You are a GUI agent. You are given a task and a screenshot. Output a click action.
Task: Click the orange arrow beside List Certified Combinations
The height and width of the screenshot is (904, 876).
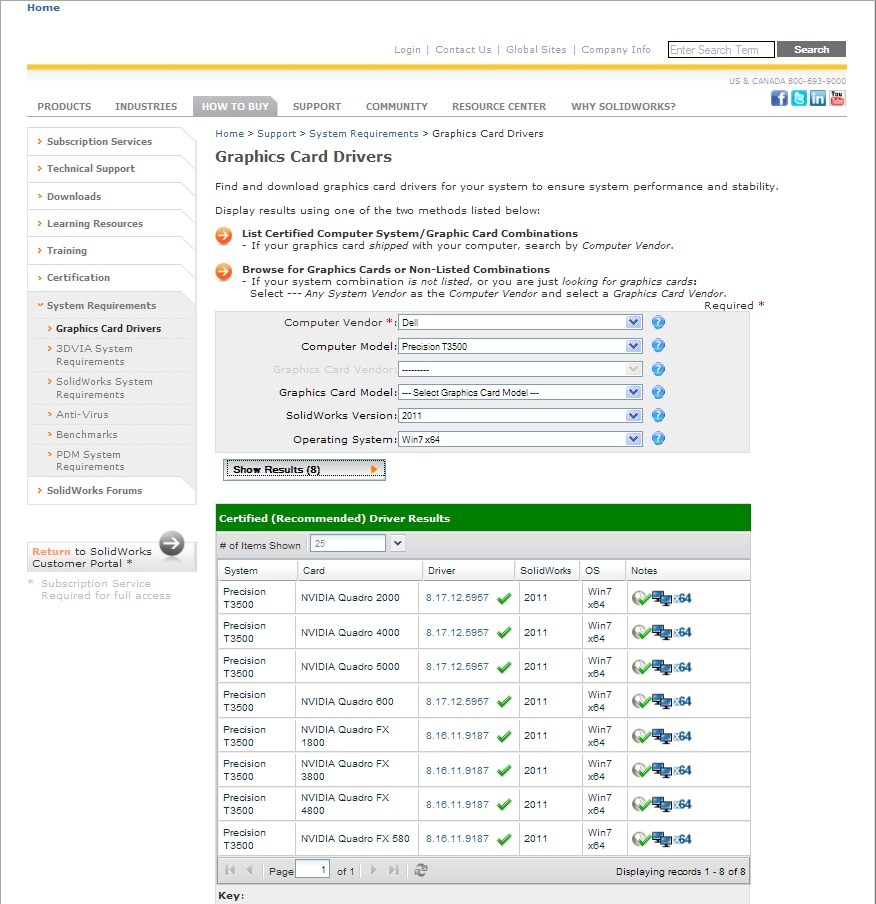pyautogui.click(x=224, y=236)
